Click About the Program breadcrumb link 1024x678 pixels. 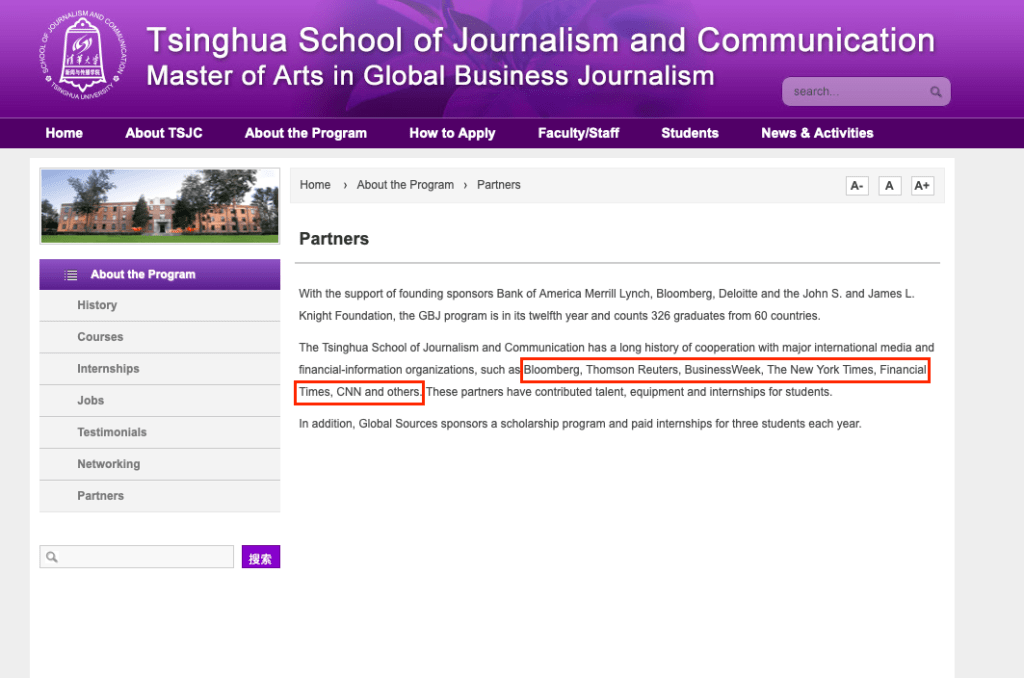click(x=405, y=185)
